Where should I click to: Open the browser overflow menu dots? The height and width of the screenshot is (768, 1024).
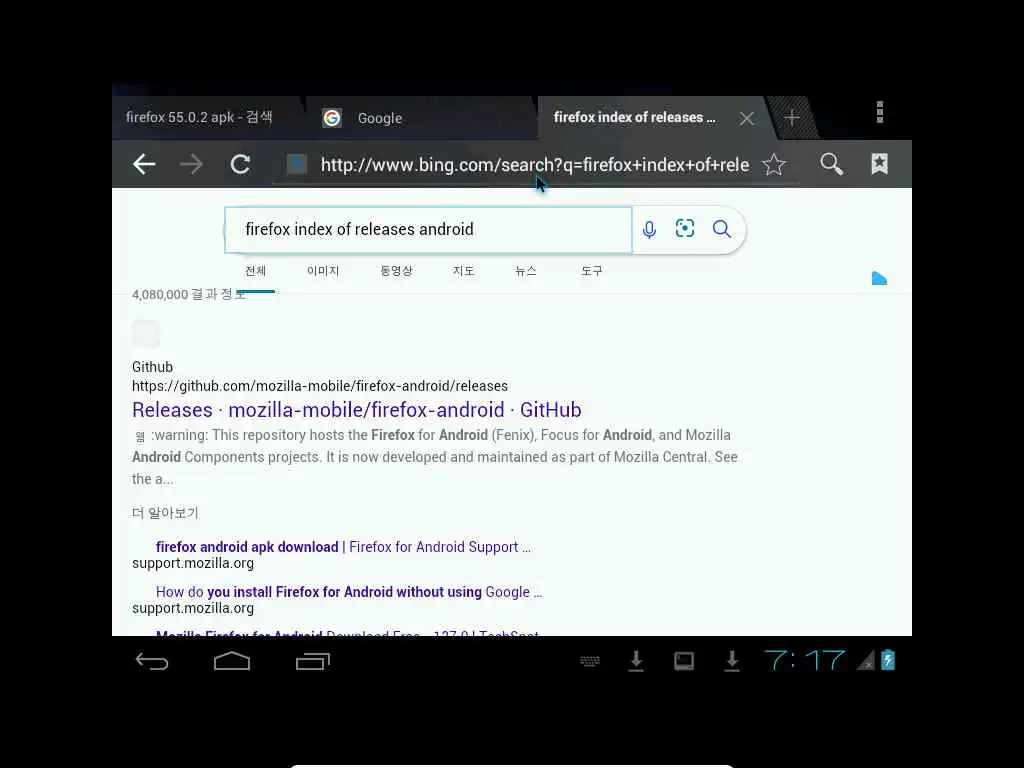click(x=880, y=112)
